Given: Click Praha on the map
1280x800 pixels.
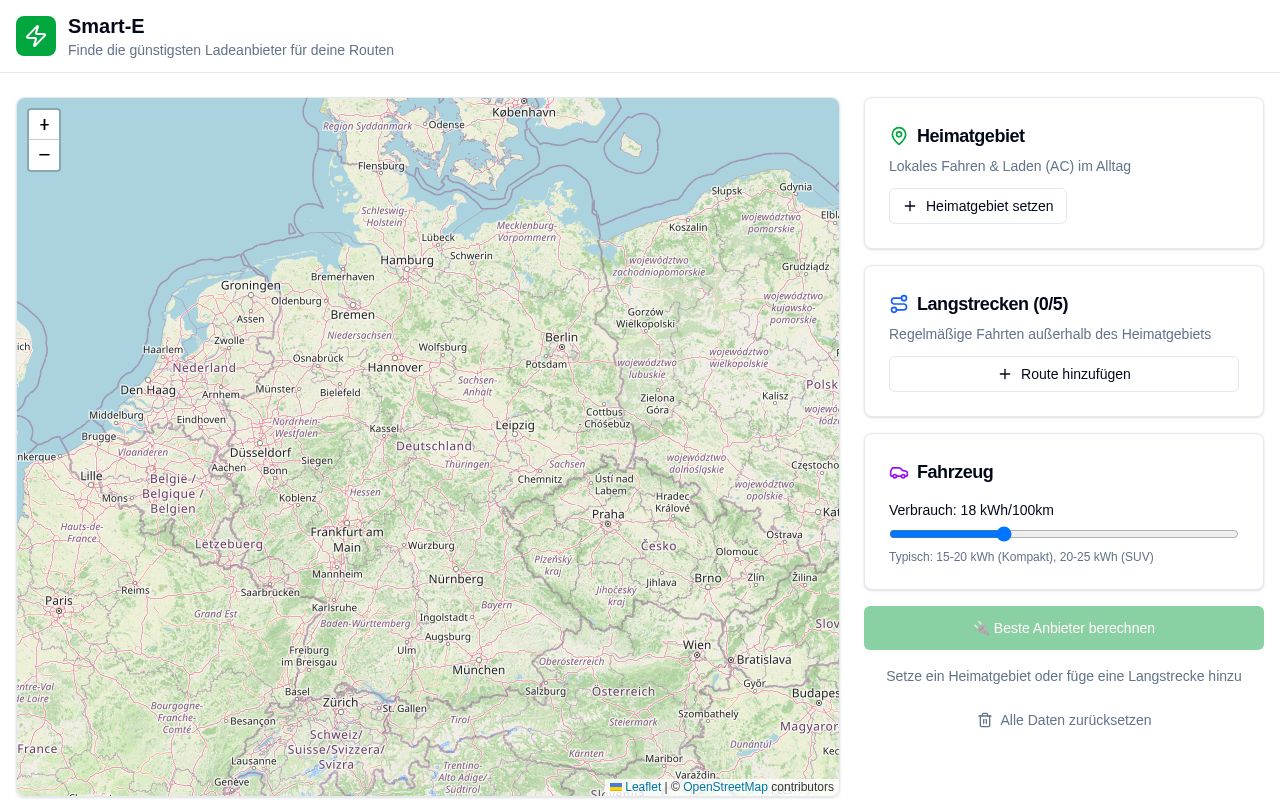Looking at the screenshot, I should coord(607,515).
